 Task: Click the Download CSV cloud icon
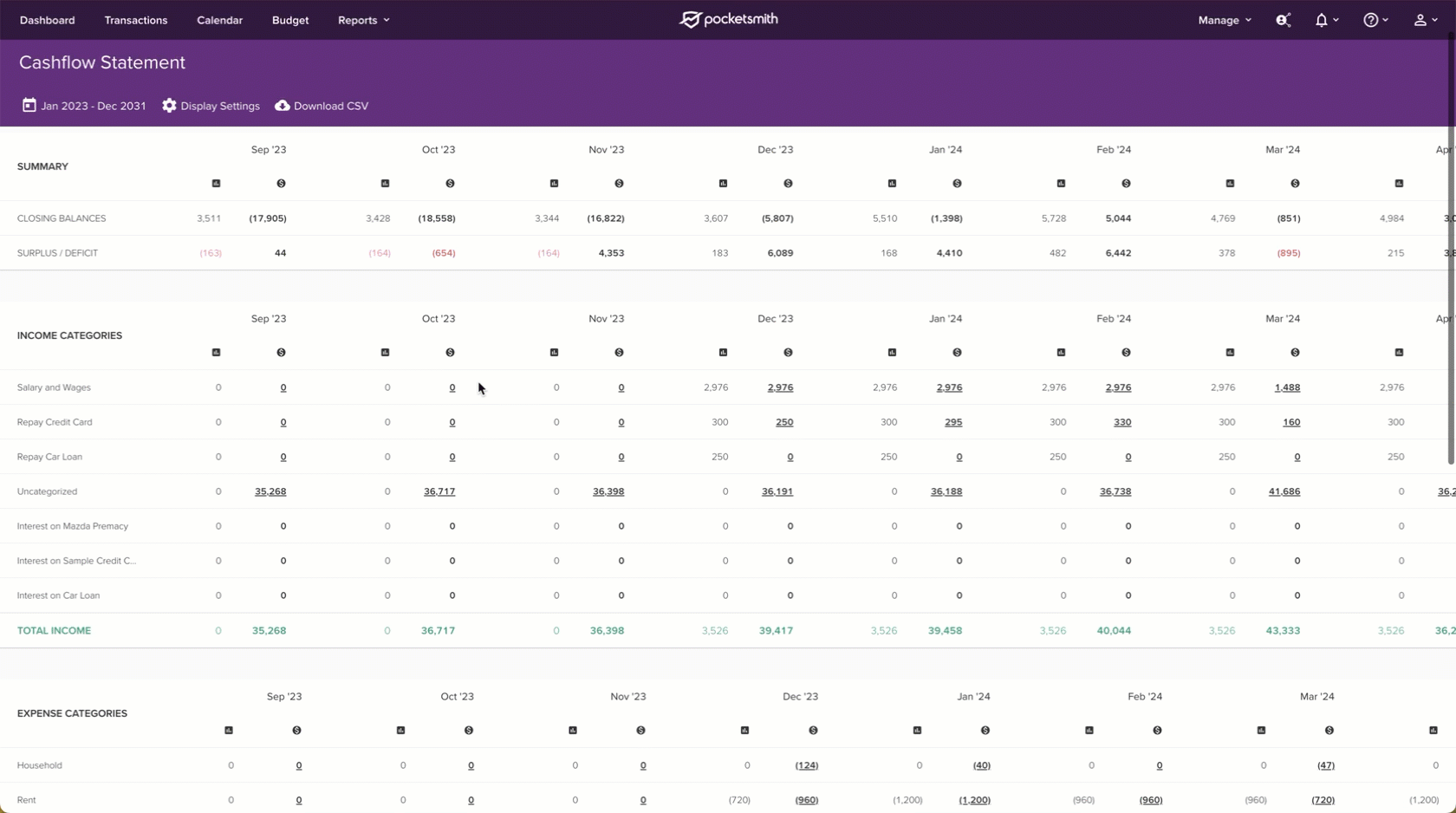click(283, 105)
